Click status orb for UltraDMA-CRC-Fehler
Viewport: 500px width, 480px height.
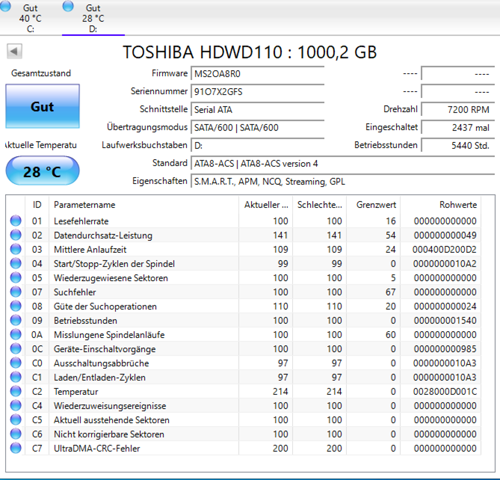pos(16,448)
